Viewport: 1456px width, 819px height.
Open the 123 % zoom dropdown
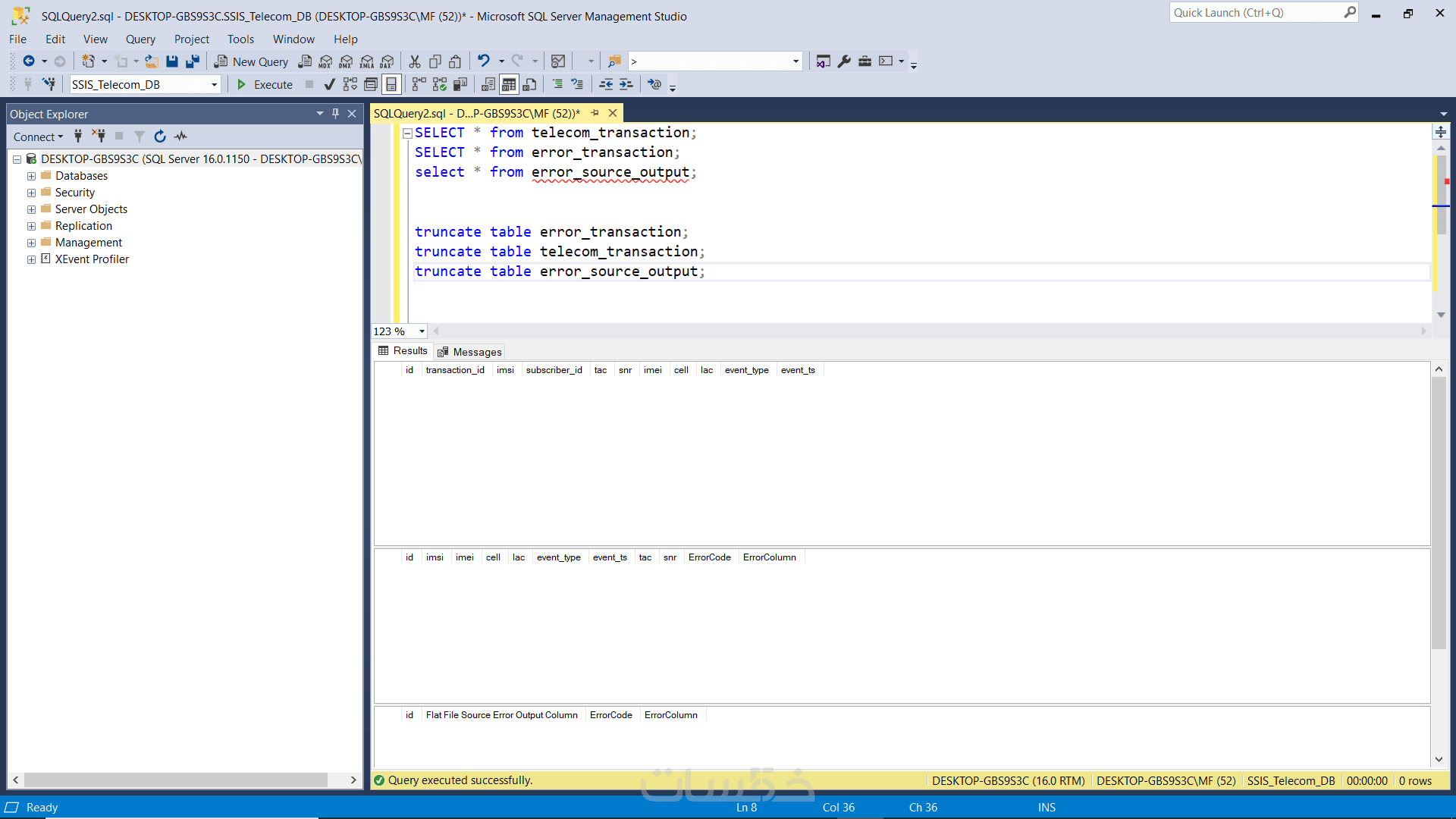pos(422,331)
